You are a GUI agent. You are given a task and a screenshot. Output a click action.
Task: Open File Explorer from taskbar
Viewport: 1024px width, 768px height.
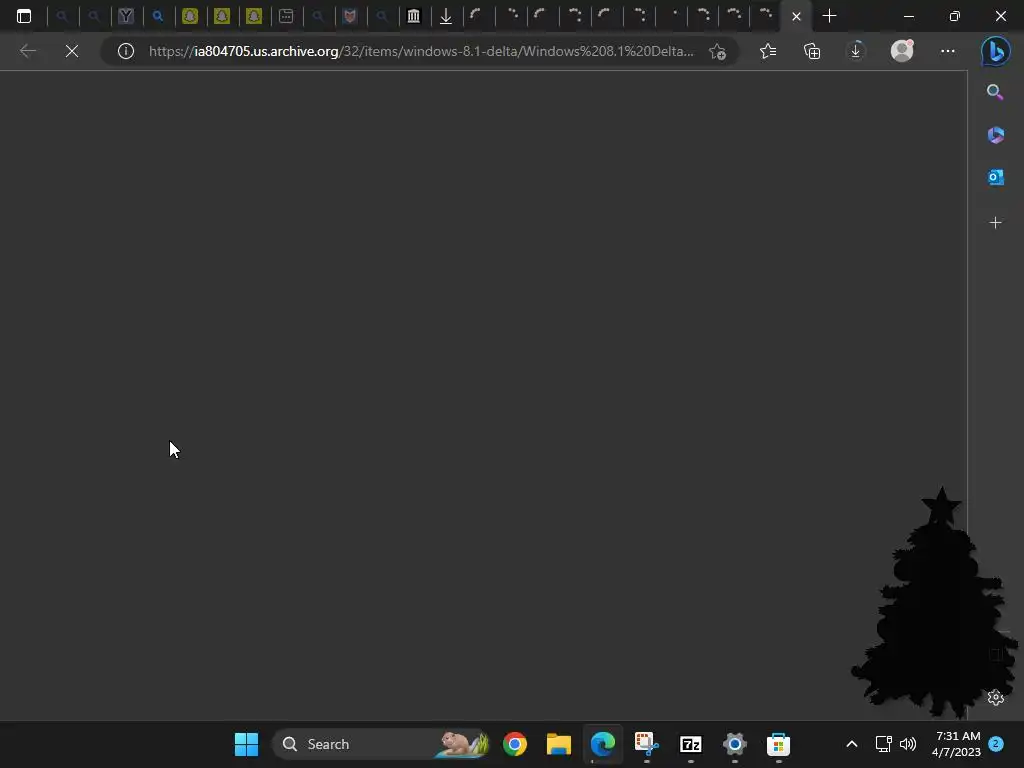click(558, 744)
